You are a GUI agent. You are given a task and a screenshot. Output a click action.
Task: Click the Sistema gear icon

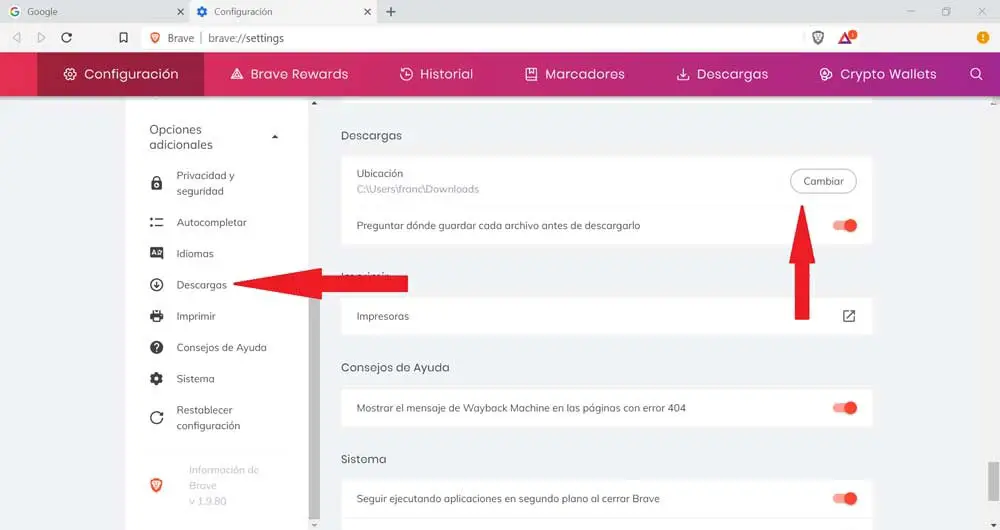[x=156, y=378]
